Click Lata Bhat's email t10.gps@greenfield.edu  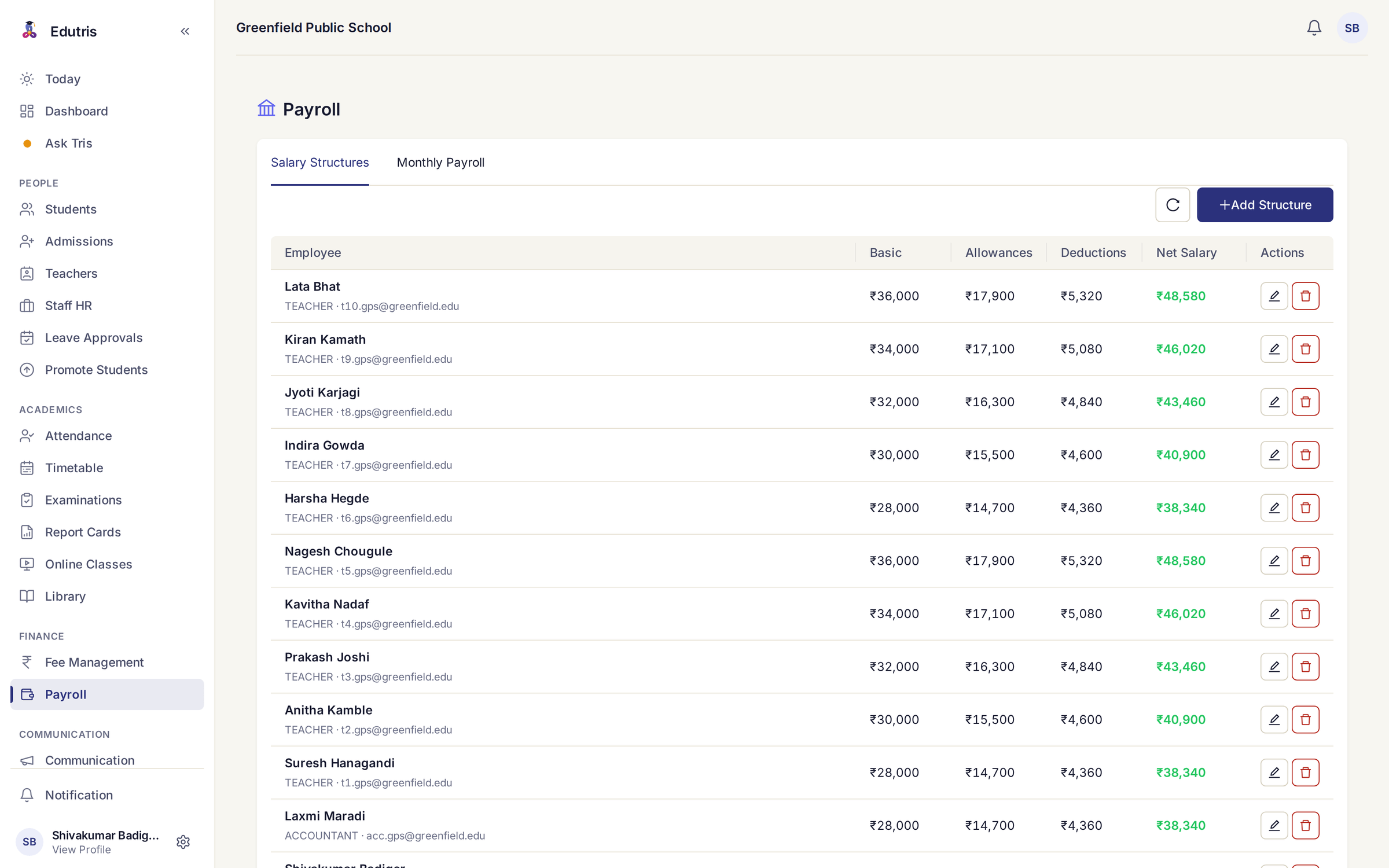(x=399, y=306)
